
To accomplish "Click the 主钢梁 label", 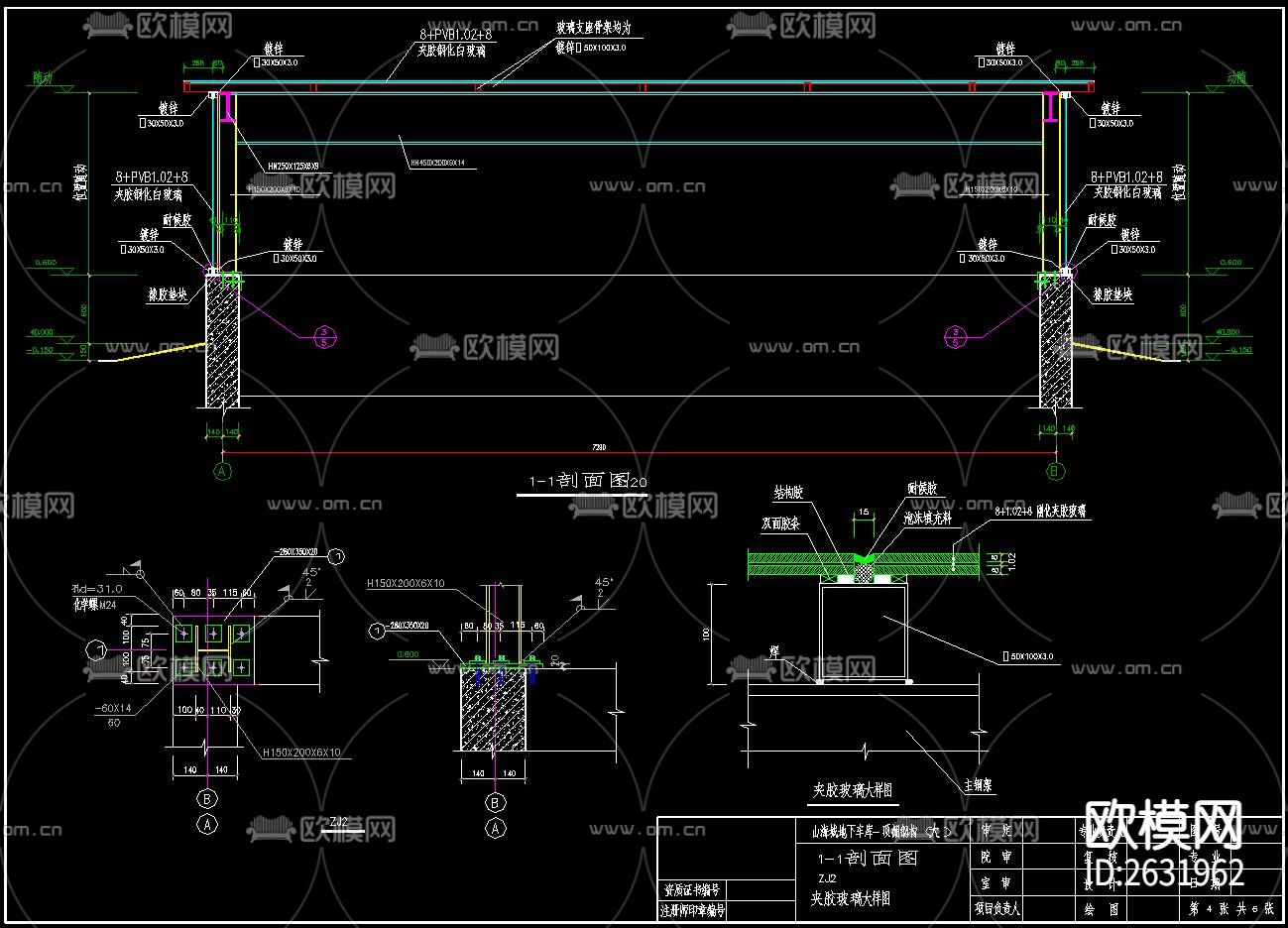I will (x=978, y=785).
